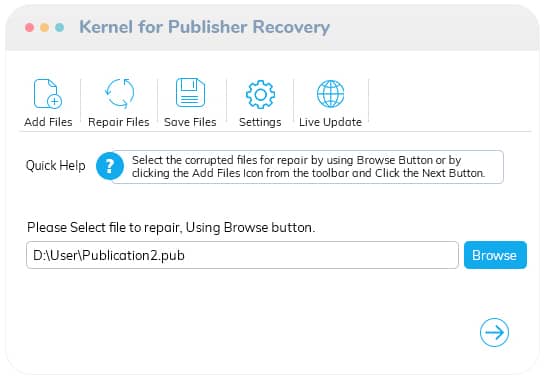The width and height of the screenshot is (545, 380).
Task: Click the Browse button
Action: click(x=495, y=255)
